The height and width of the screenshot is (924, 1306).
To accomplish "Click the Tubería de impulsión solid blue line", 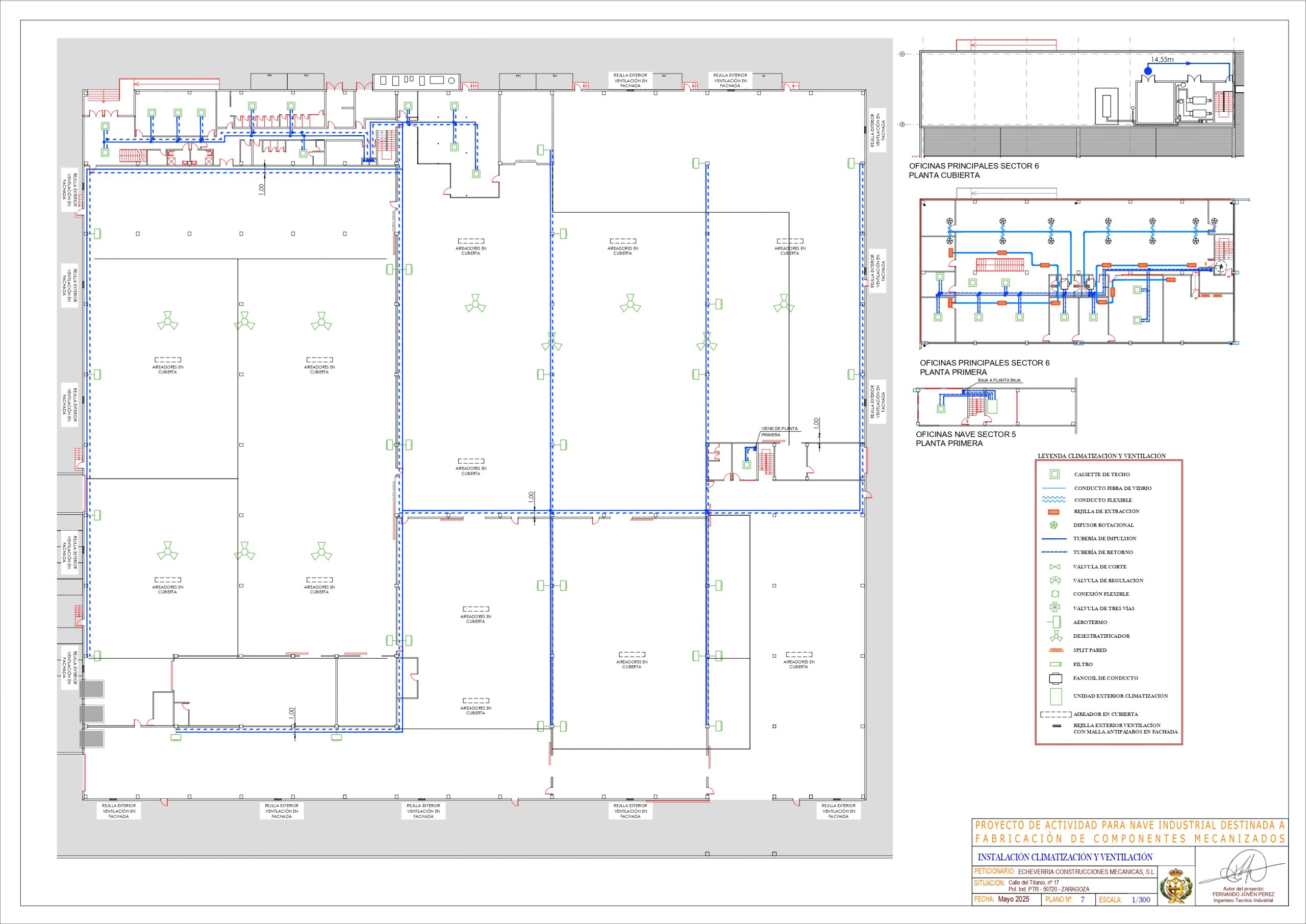I will (1053, 538).
